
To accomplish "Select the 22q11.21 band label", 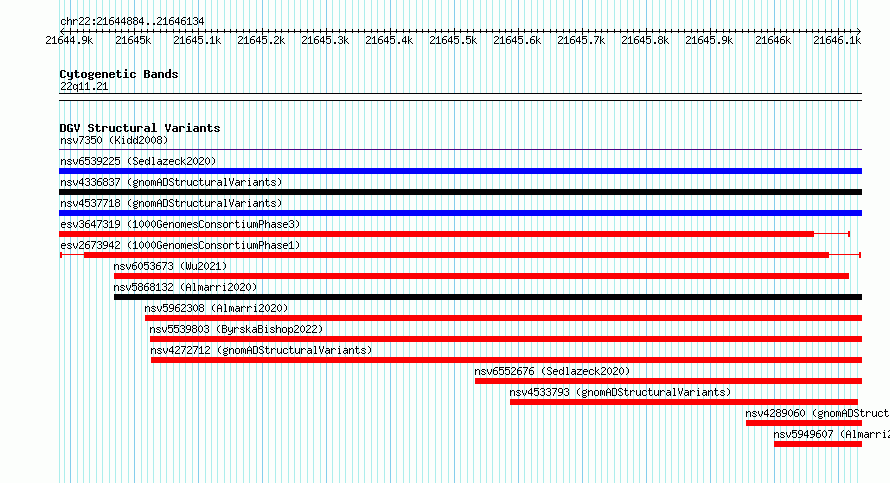I will click(84, 86).
